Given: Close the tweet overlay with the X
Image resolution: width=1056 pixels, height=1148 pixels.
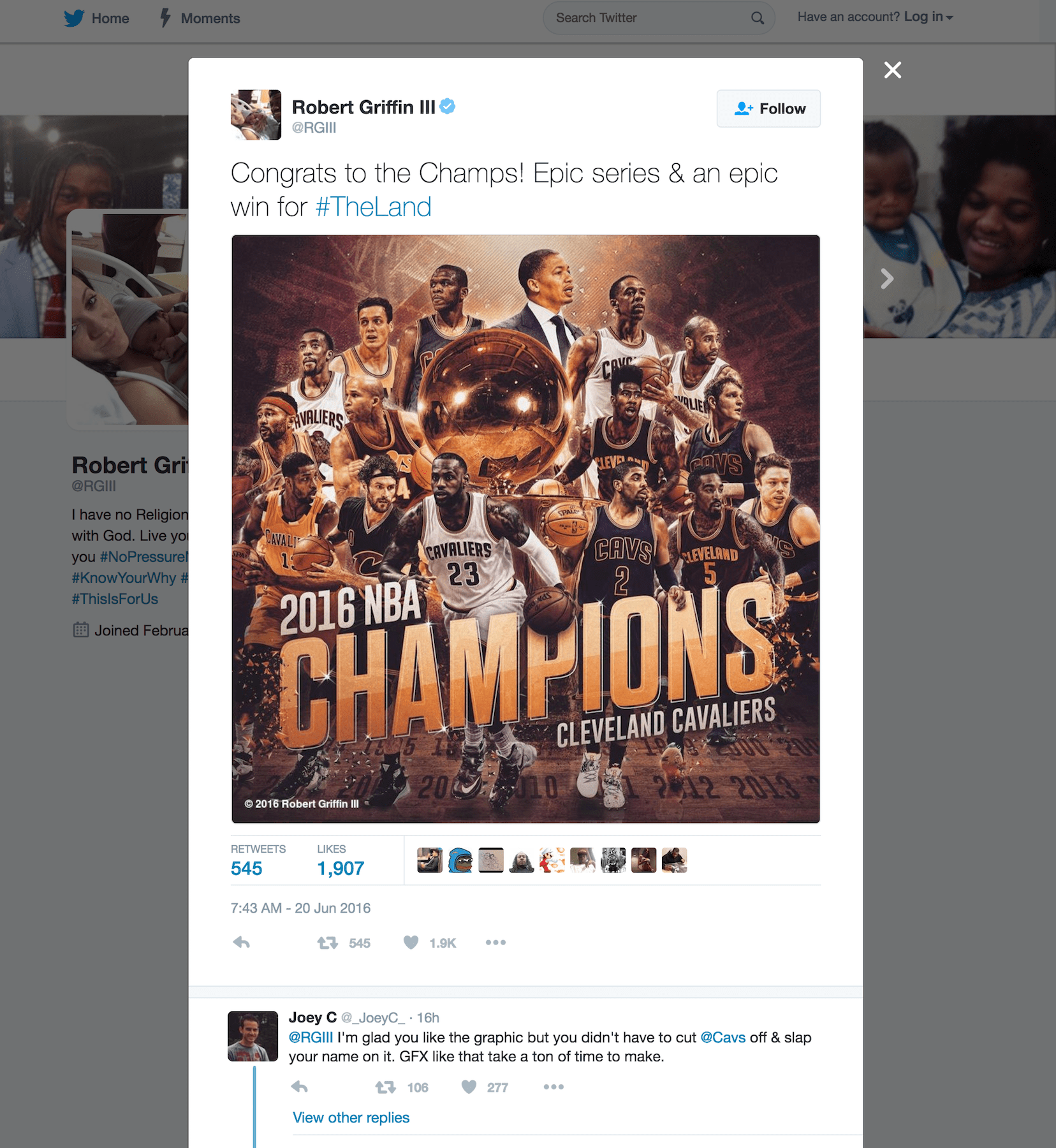Looking at the screenshot, I should coord(893,70).
